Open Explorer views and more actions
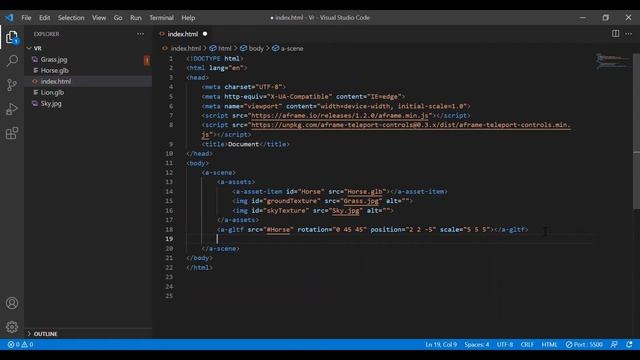The width and height of the screenshot is (640, 360). [x=140, y=34]
